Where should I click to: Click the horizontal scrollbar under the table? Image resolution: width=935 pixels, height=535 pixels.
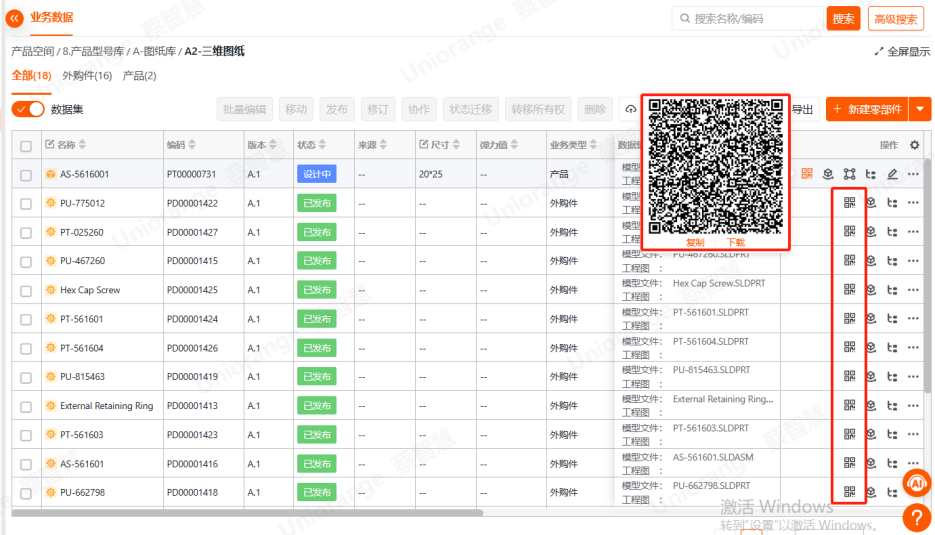(247, 512)
